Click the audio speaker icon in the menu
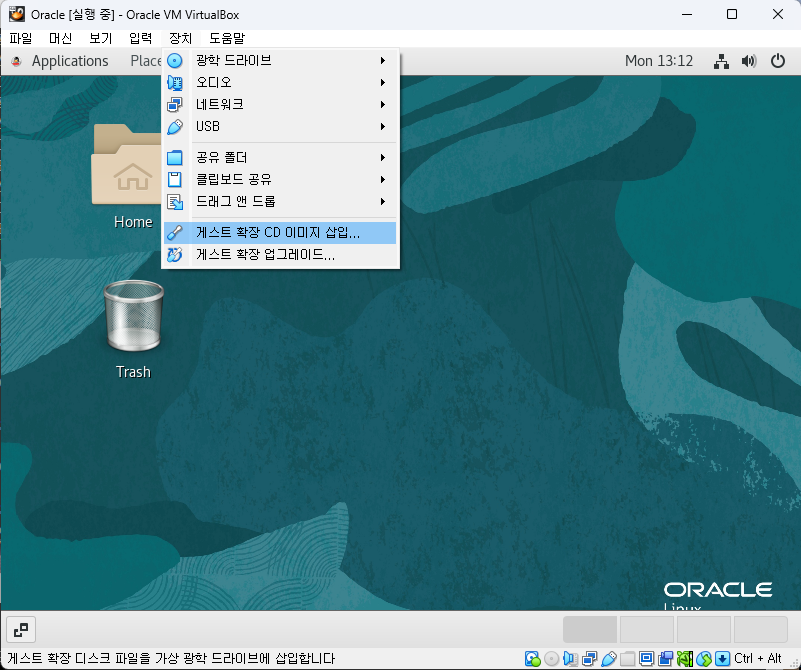The image size is (801, 670). click(175, 83)
